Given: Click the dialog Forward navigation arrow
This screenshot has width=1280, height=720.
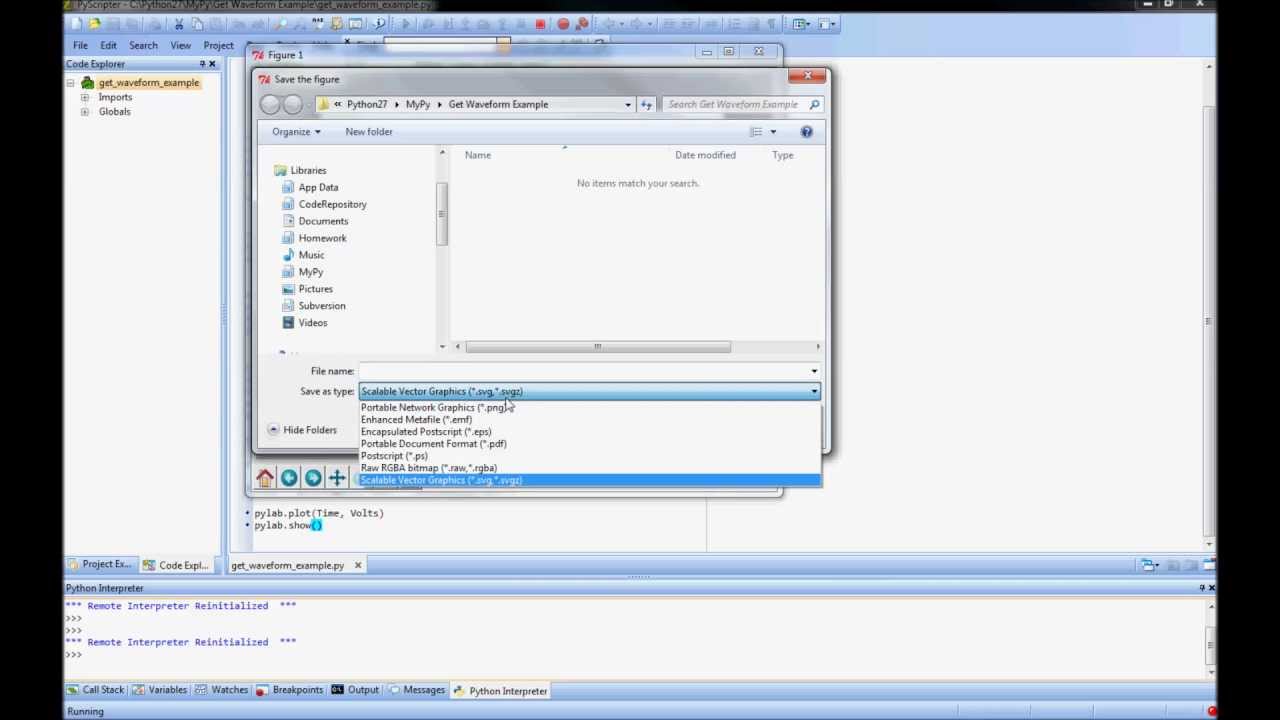Looking at the screenshot, I should [x=292, y=104].
